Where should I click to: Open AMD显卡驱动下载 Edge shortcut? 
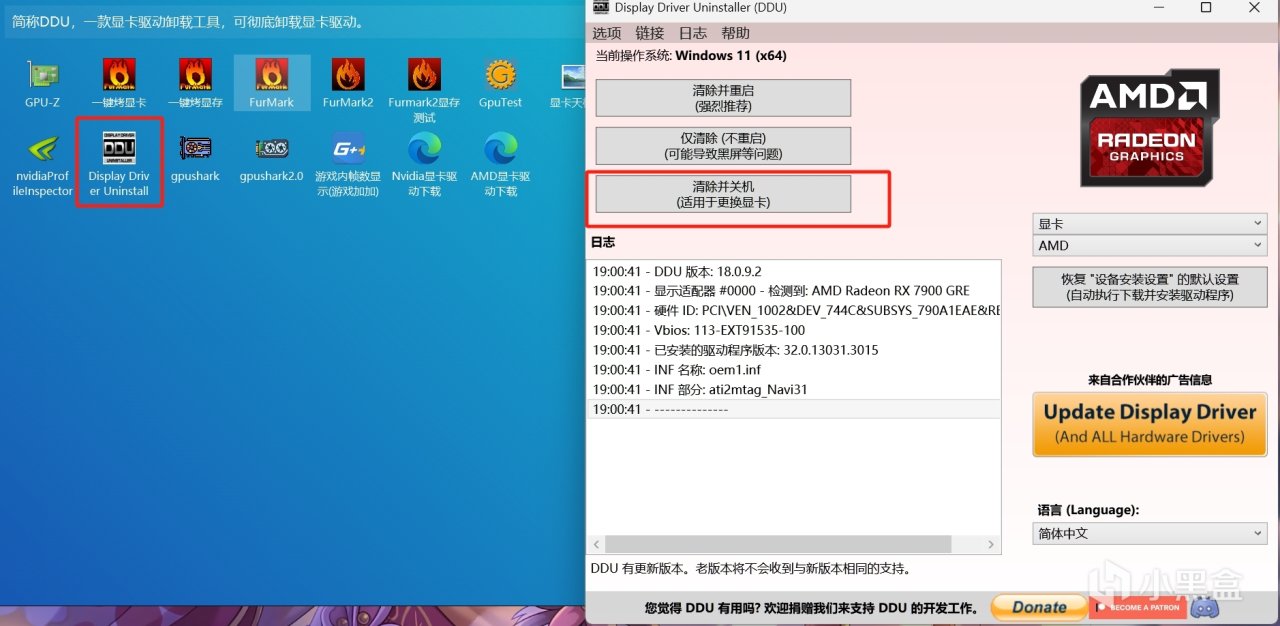[500, 165]
